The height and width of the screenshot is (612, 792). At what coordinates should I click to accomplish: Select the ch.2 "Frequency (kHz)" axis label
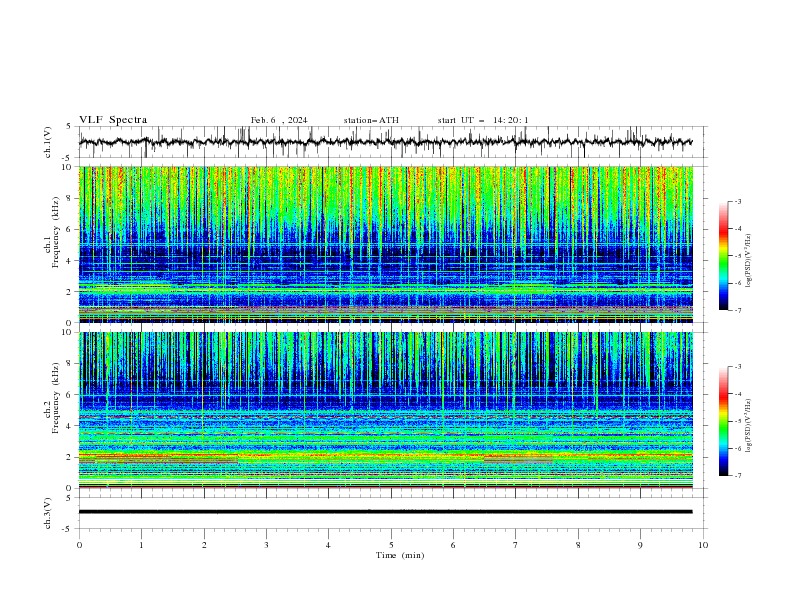pos(56,398)
